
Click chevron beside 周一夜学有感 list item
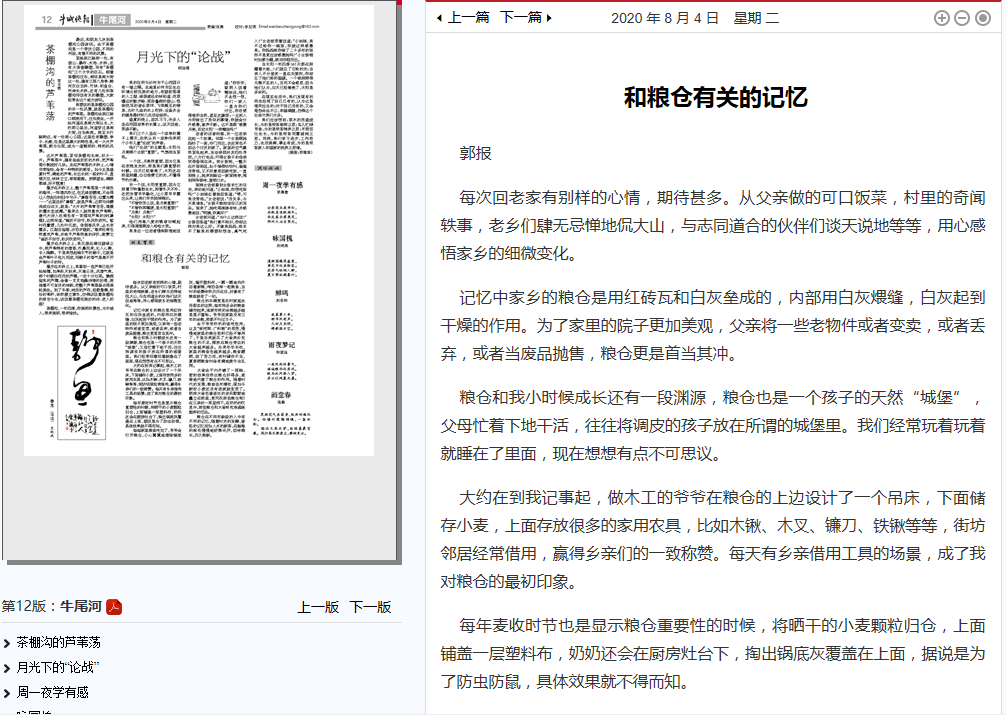[7, 693]
